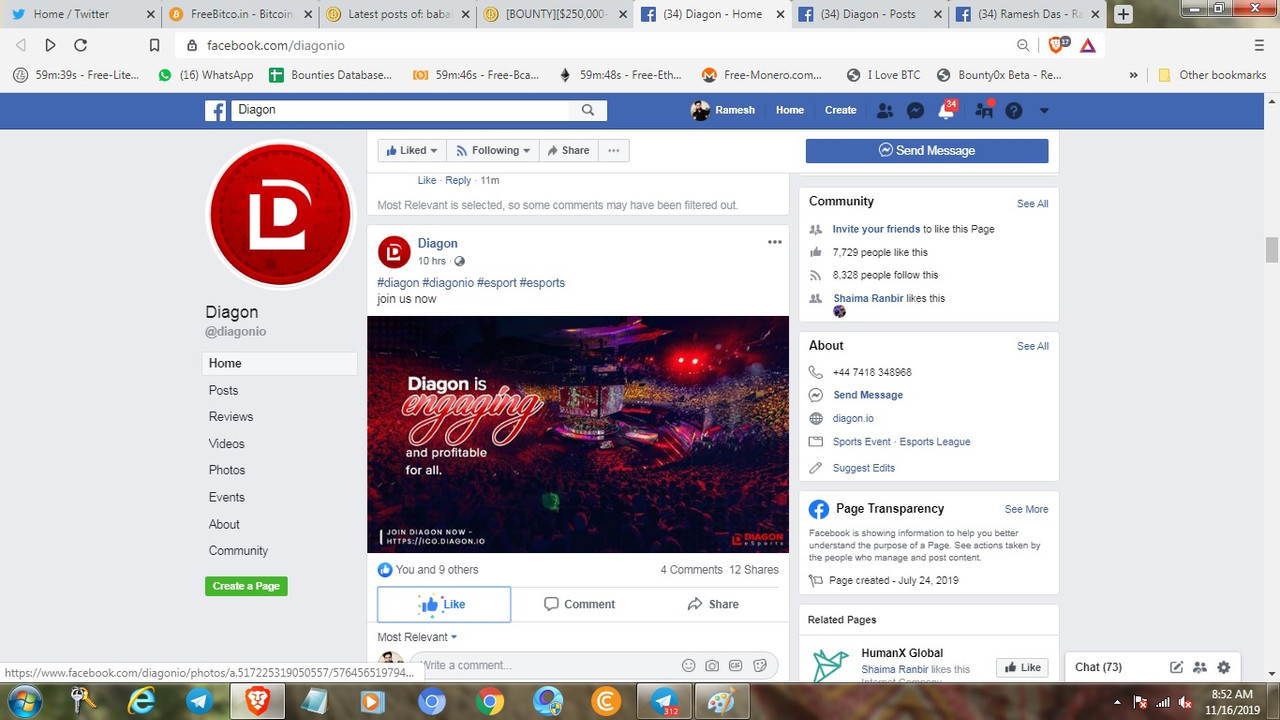Image resolution: width=1280 pixels, height=720 pixels.
Task: Select Home in the page sidebar
Action: 279,363
